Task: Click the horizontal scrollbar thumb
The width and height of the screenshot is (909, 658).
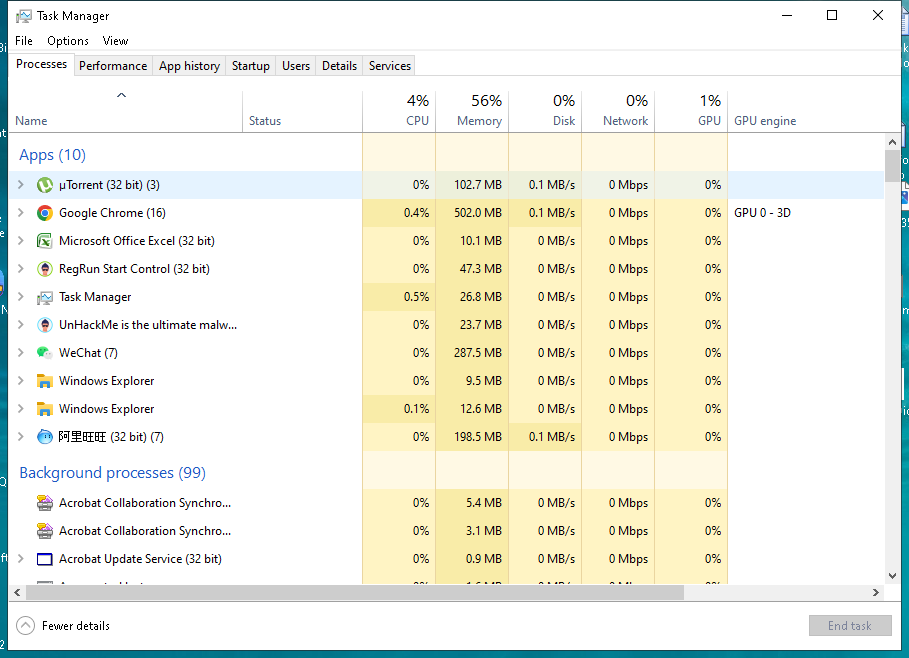Action: pos(350,592)
